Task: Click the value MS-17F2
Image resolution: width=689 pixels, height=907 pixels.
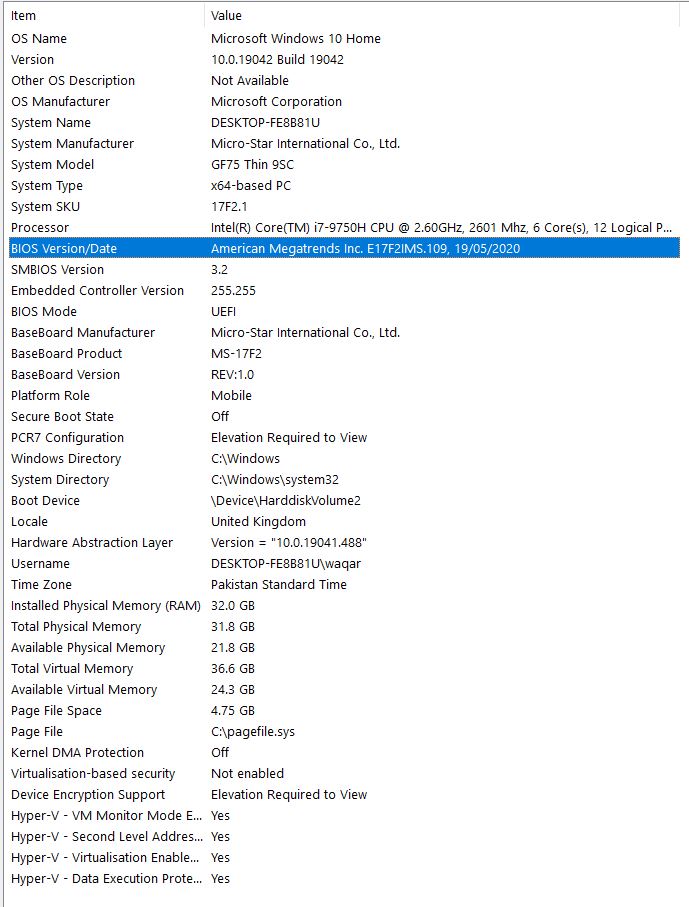Action: [236, 354]
